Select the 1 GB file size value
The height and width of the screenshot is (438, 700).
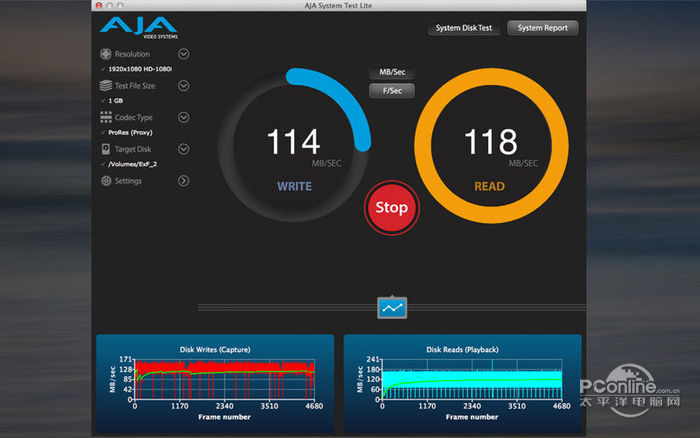116,101
